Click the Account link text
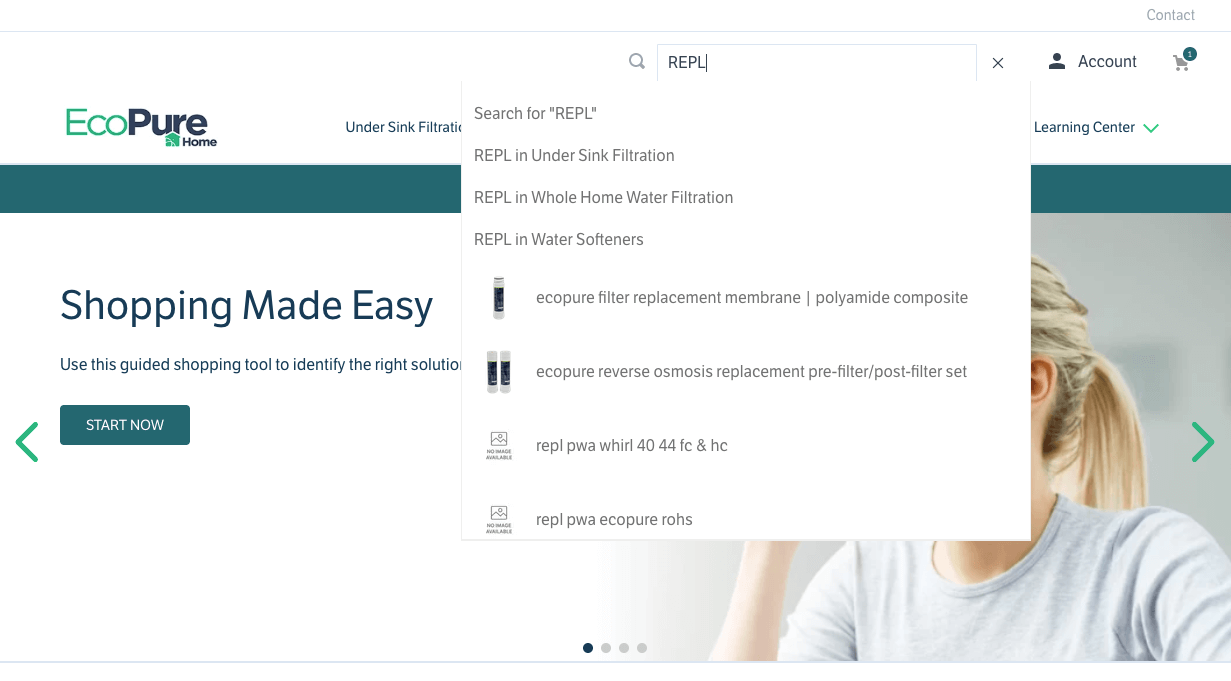Screen dimensions: 1231x681 (1107, 62)
